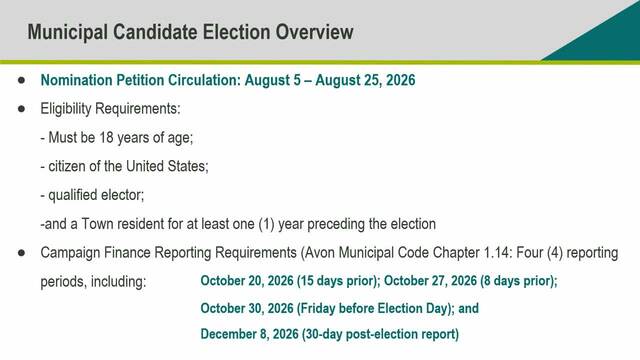This screenshot has width=640, height=360.
Task: Click the Town resident one year requirement line
Action: (238, 224)
